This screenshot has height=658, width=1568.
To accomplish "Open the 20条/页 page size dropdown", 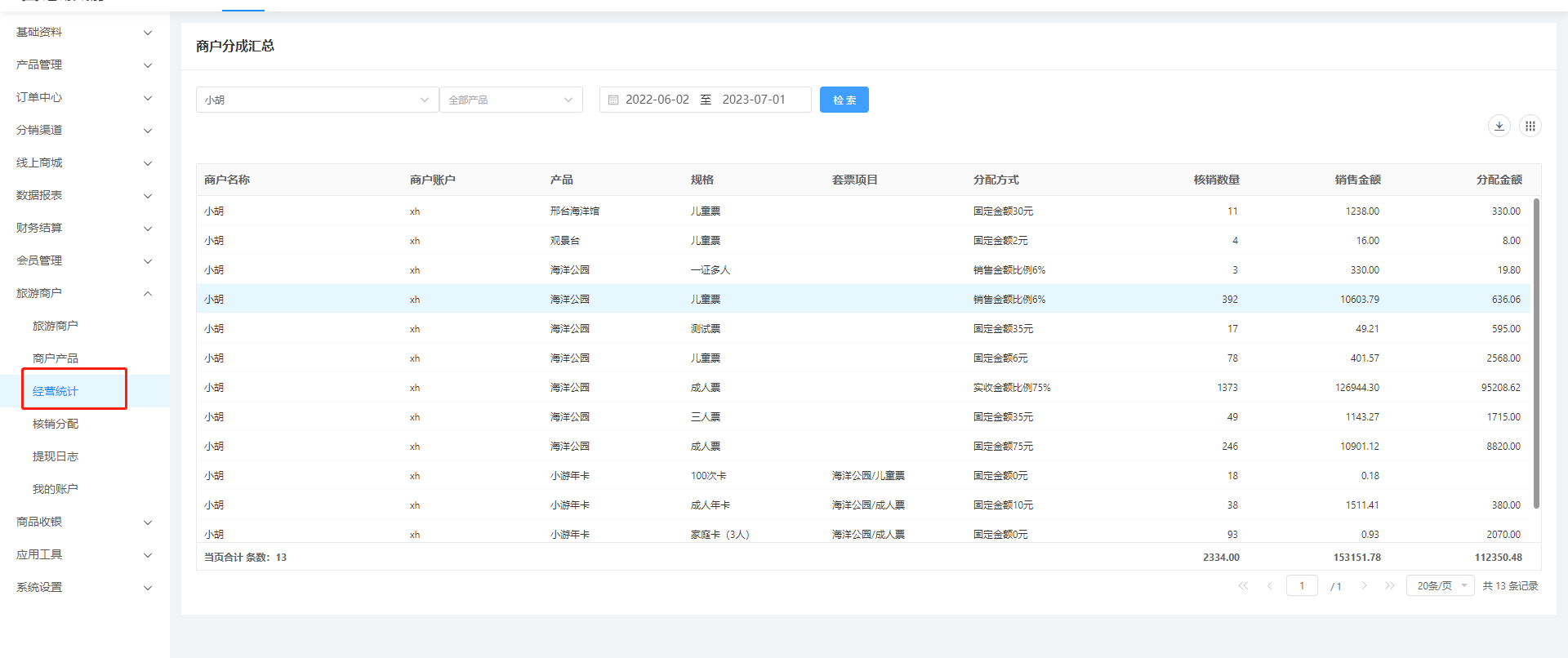I will [1440, 585].
